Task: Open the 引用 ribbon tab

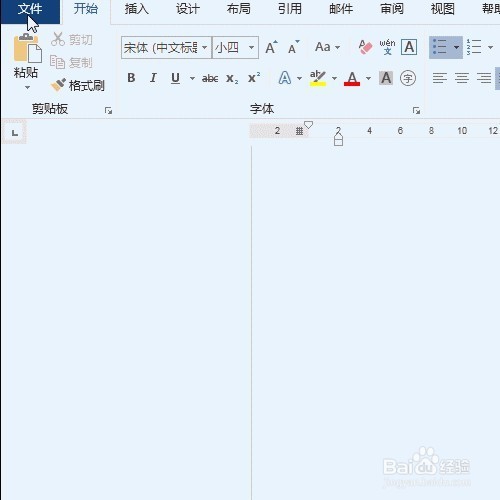Action: point(290,9)
